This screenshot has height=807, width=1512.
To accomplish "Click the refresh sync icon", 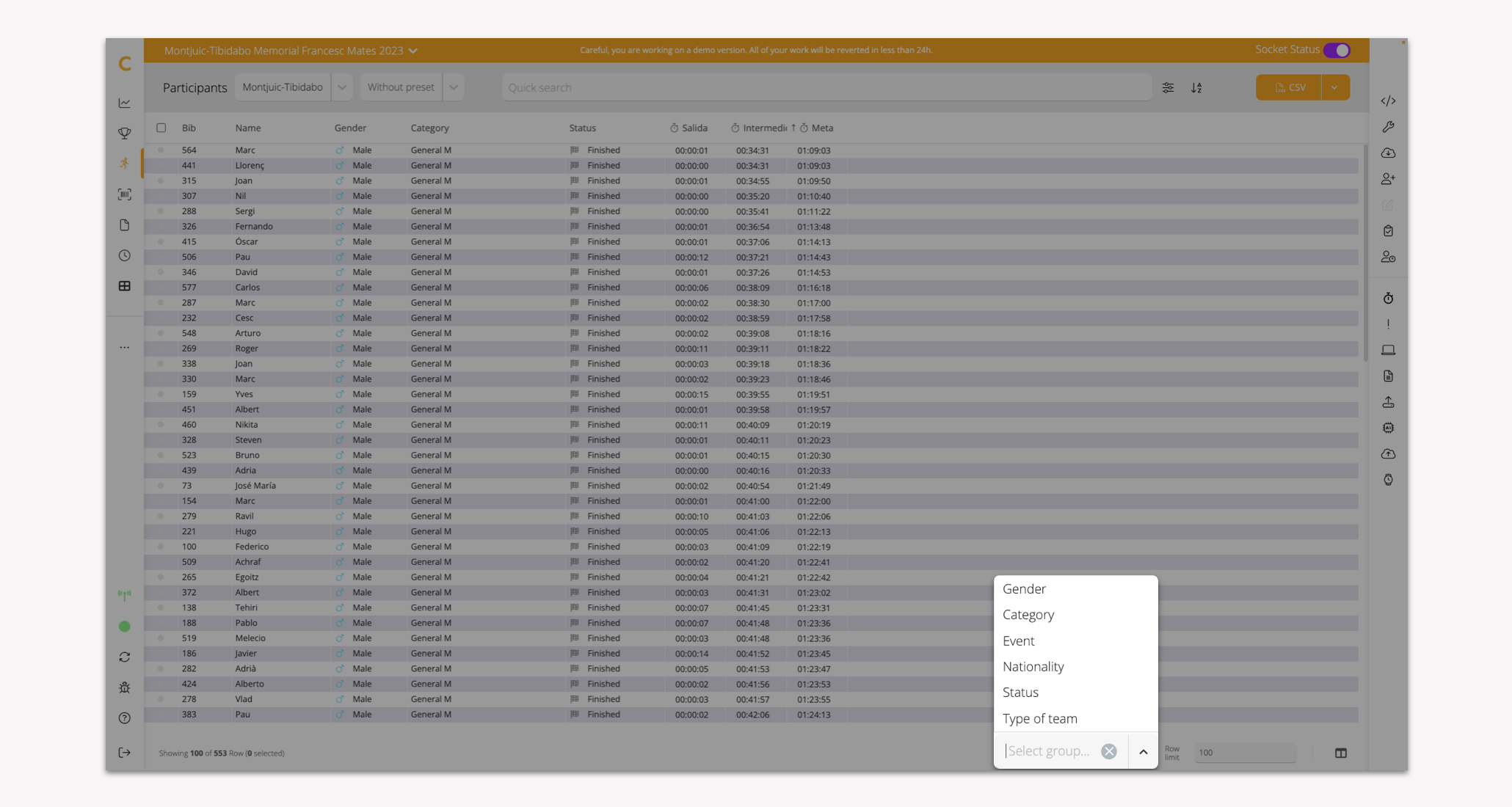I will (125, 657).
